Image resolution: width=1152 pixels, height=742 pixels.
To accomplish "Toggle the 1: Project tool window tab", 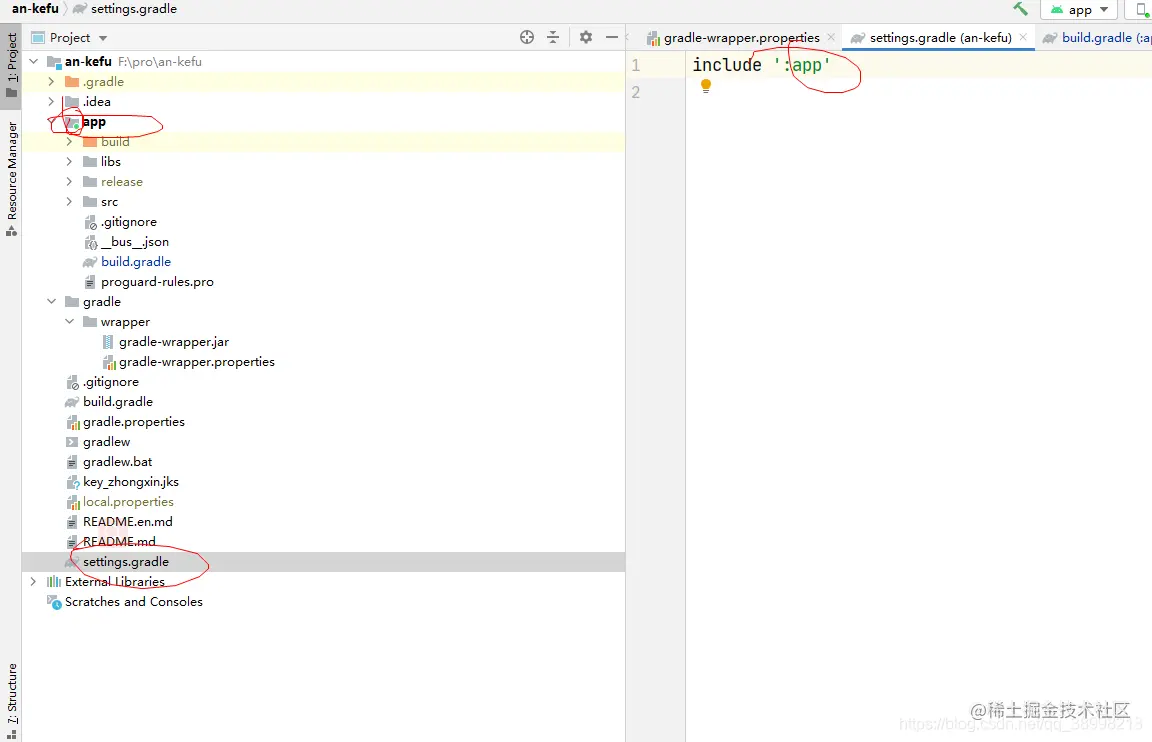I will click(x=11, y=65).
